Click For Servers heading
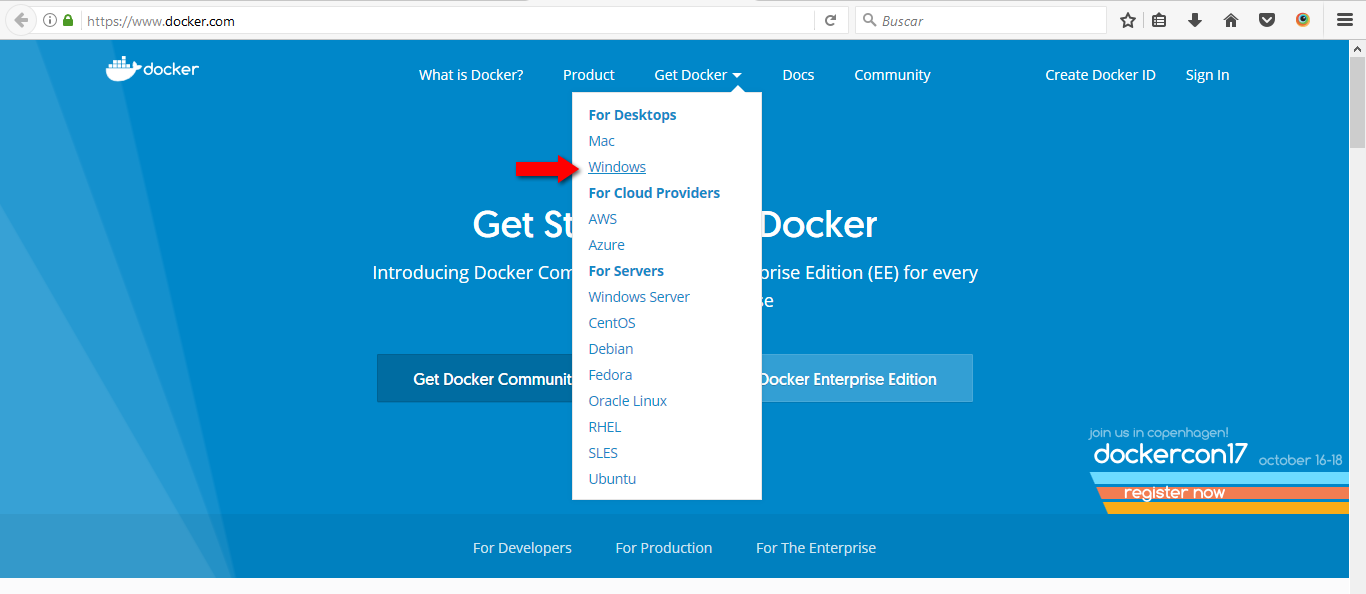The width and height of the screenshot is (1366, 594). pos(626,271)
